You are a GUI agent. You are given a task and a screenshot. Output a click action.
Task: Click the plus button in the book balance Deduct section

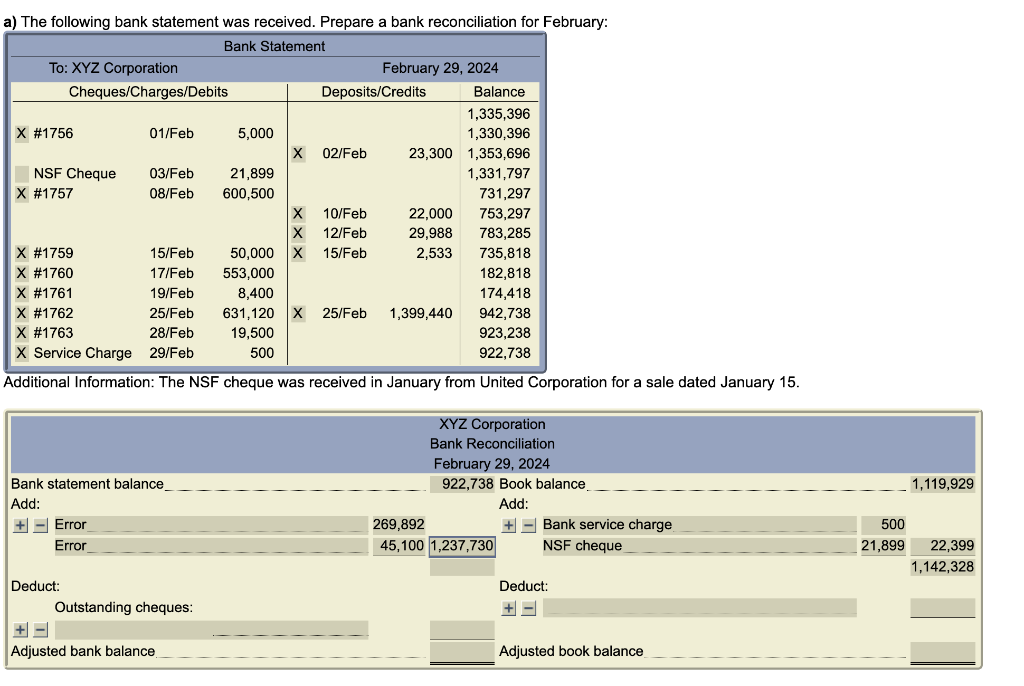(512, 607)
